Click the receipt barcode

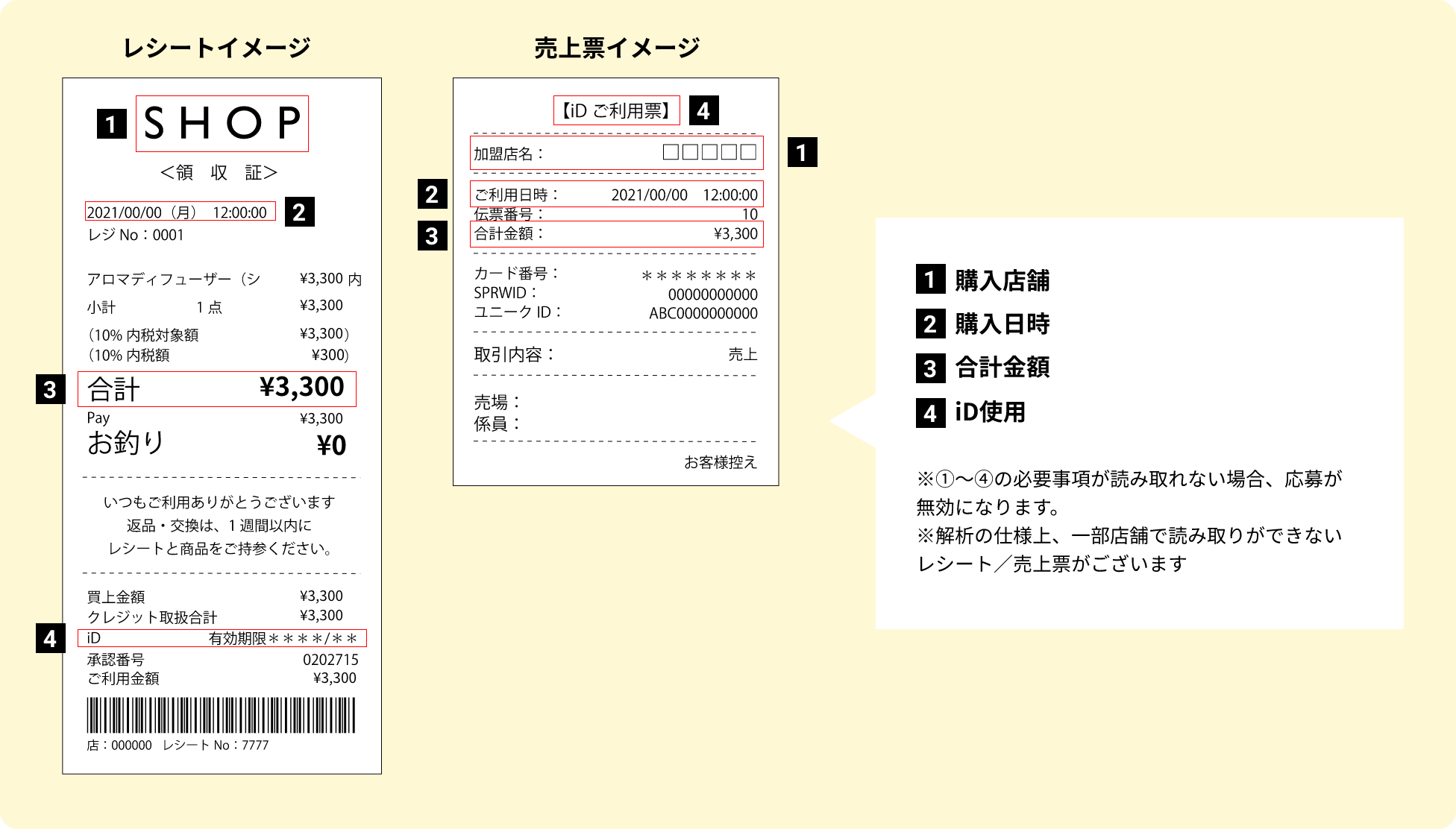(222, 716)
